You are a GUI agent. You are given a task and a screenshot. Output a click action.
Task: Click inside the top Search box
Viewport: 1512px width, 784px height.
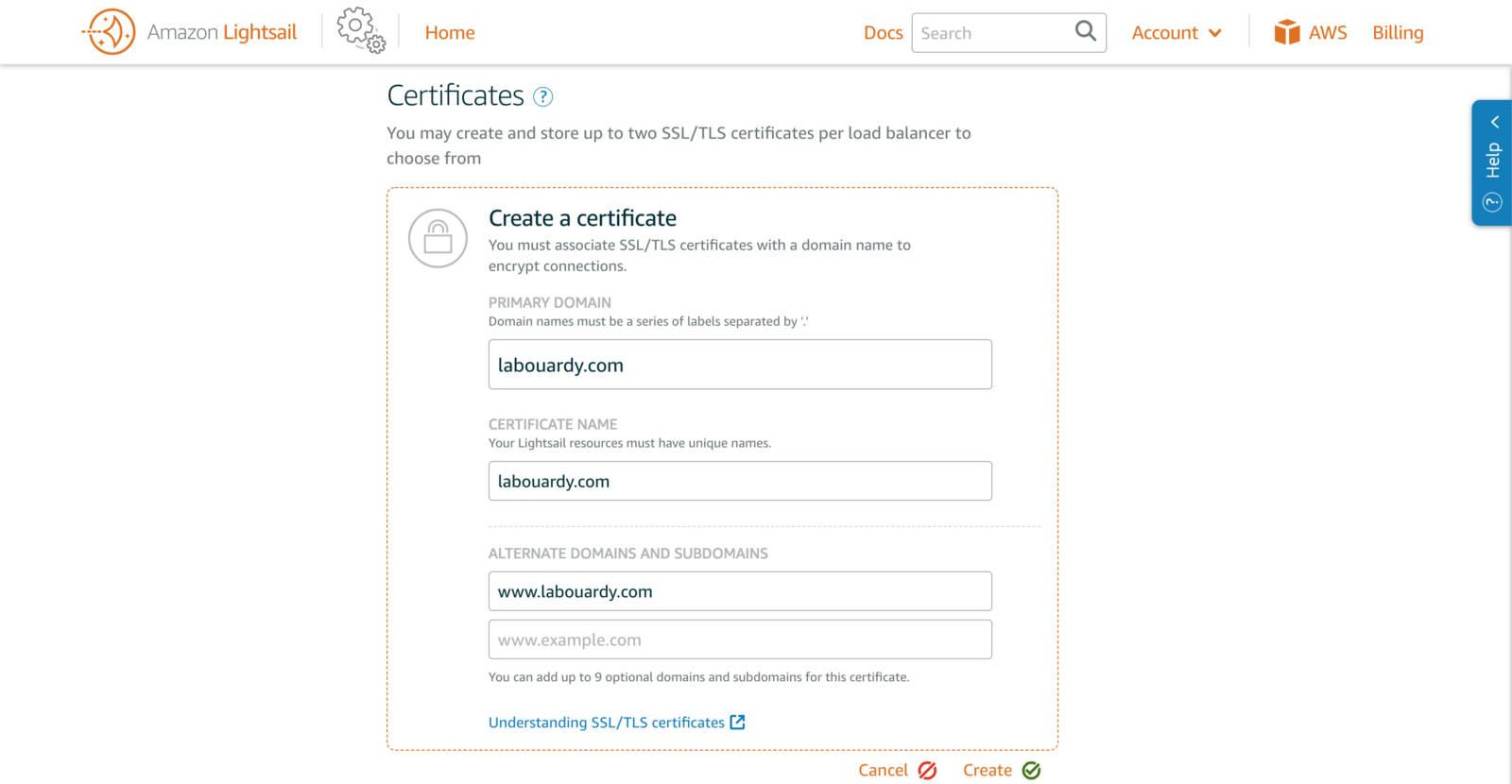pyautogui.click(x=992, y=33)
